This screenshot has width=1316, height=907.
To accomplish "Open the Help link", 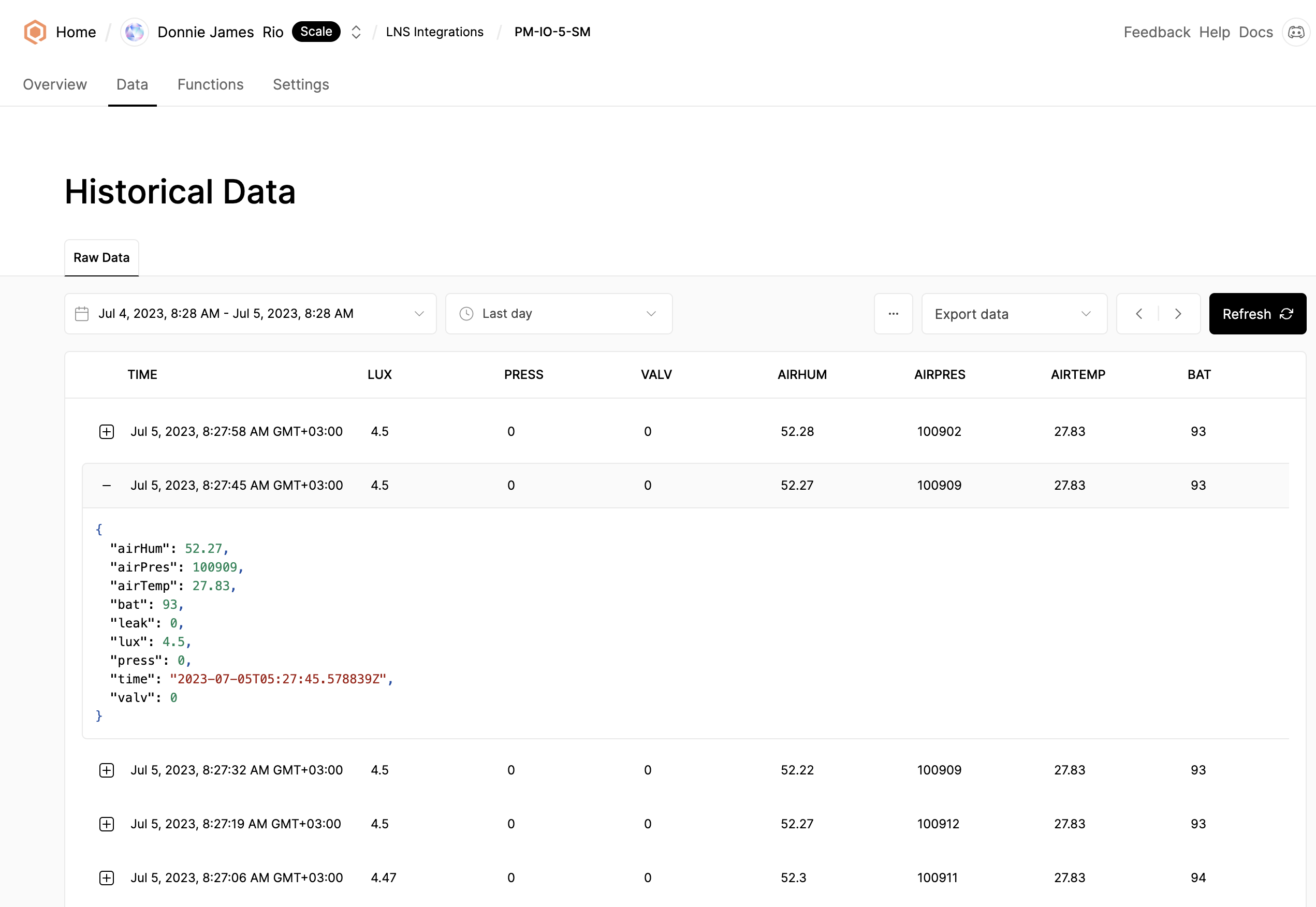I will coord(1215,32).
